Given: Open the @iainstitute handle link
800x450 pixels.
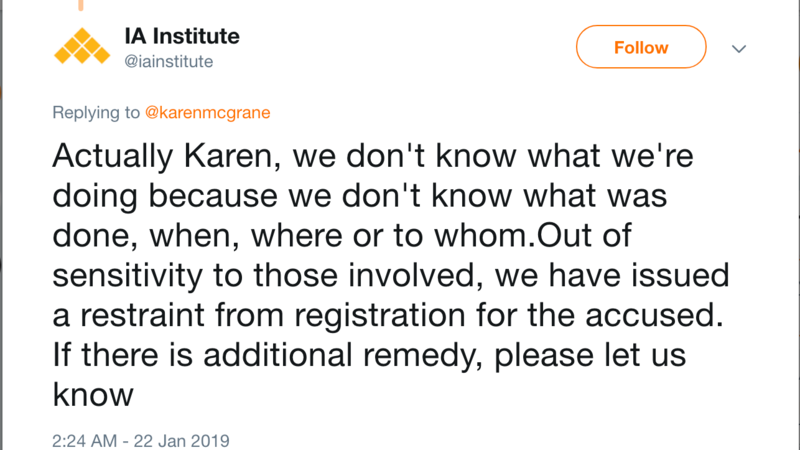Looking at the screenshot, I should pyautogui.click(x=168, y=61).
